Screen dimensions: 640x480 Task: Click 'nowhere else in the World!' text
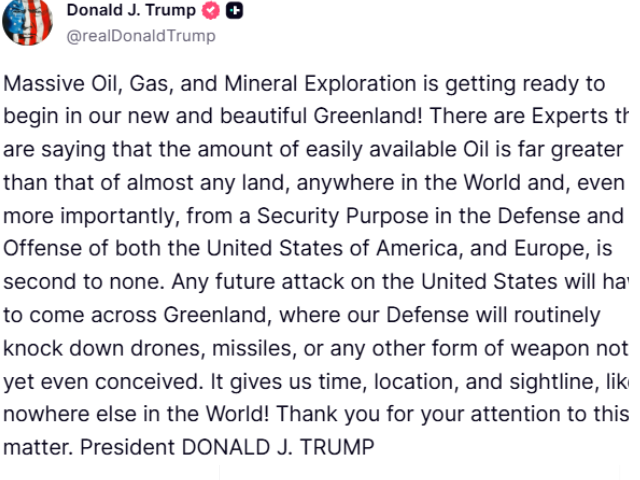136,414
